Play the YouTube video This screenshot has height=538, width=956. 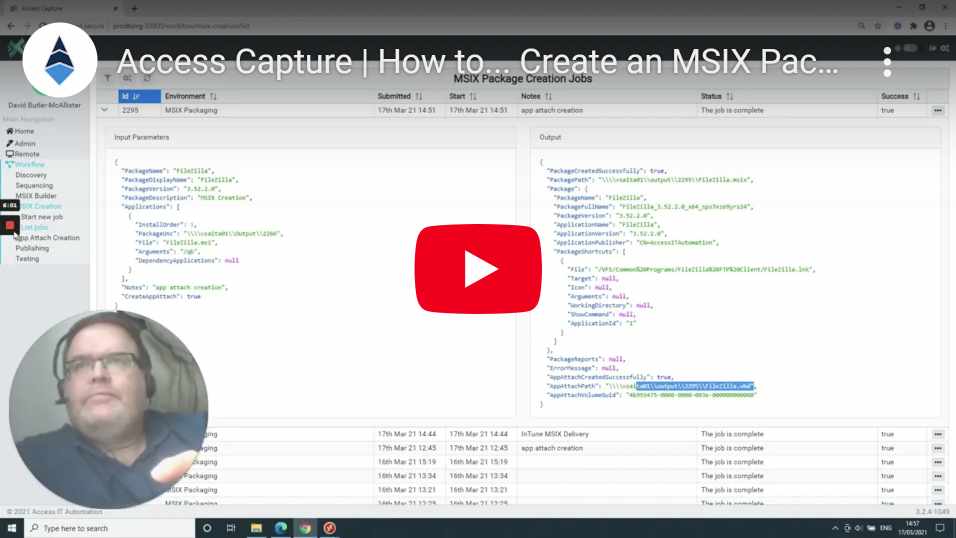(478, 268)
